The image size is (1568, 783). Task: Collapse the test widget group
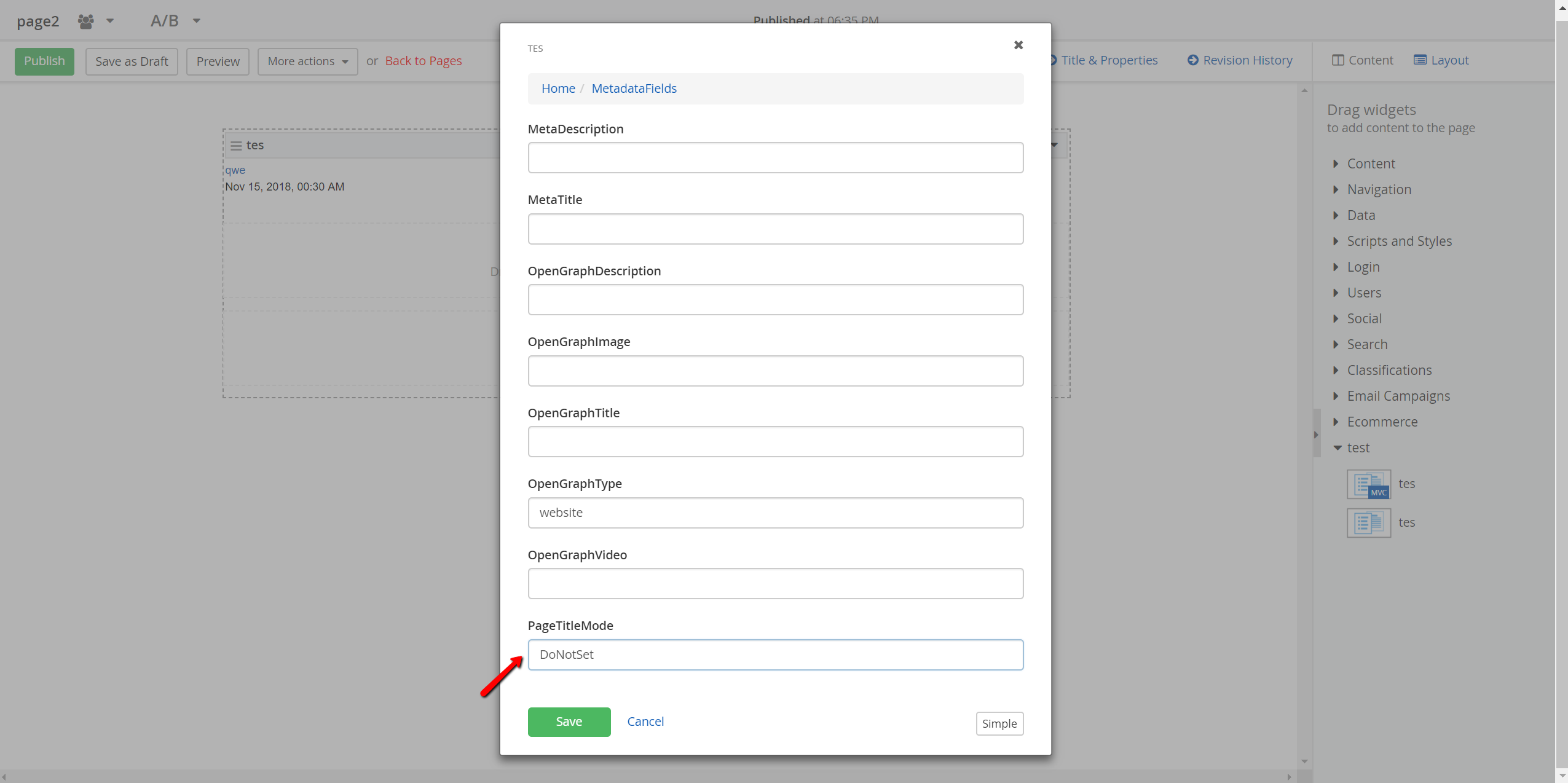click(1358, 447)
